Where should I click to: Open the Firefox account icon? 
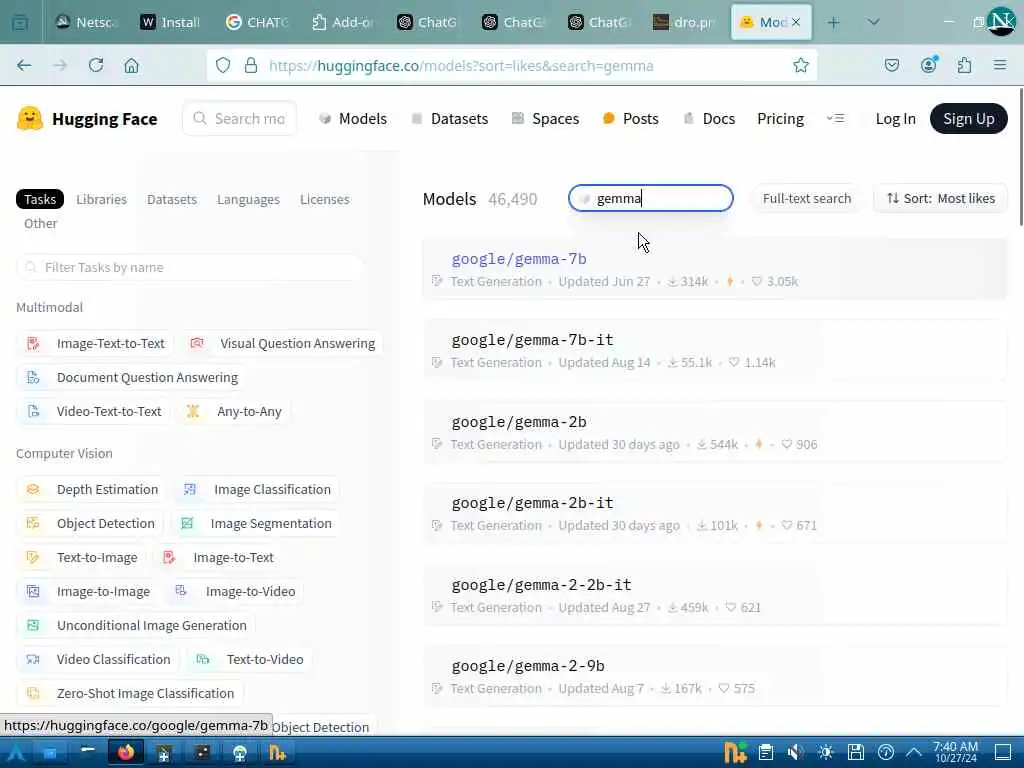pyautogui.click(x=929, y=65)
